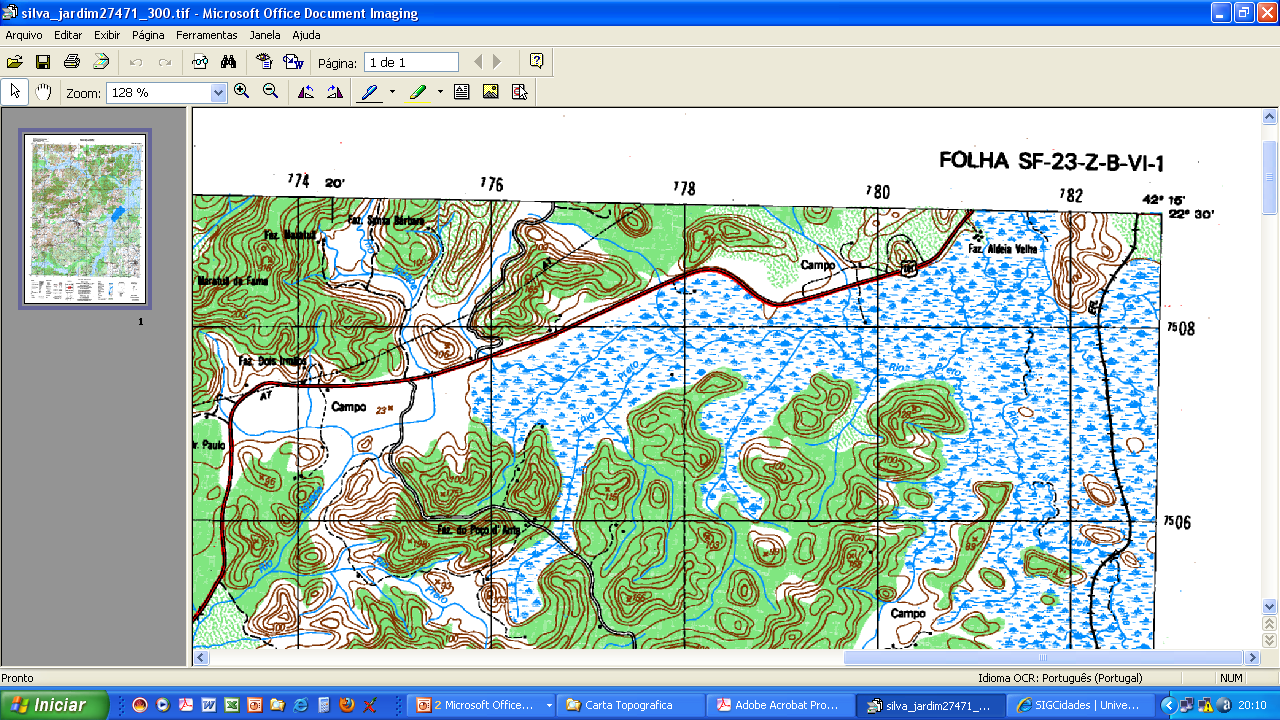Select the page 1 thumbnail

point(85,220)
